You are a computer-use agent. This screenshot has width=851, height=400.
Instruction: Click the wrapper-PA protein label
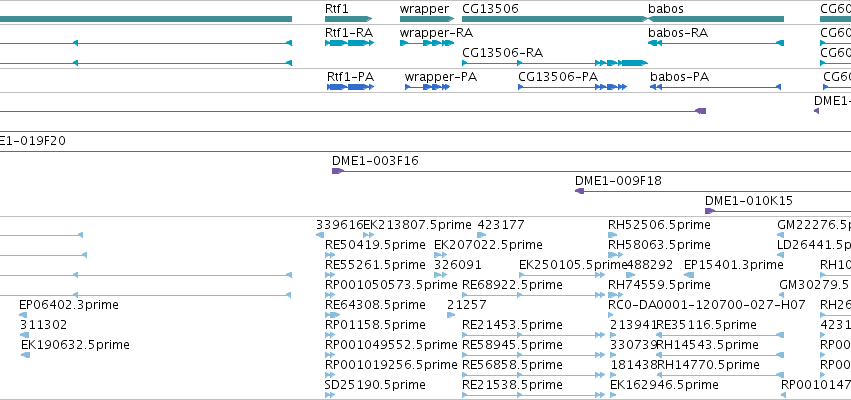(440, 77)
